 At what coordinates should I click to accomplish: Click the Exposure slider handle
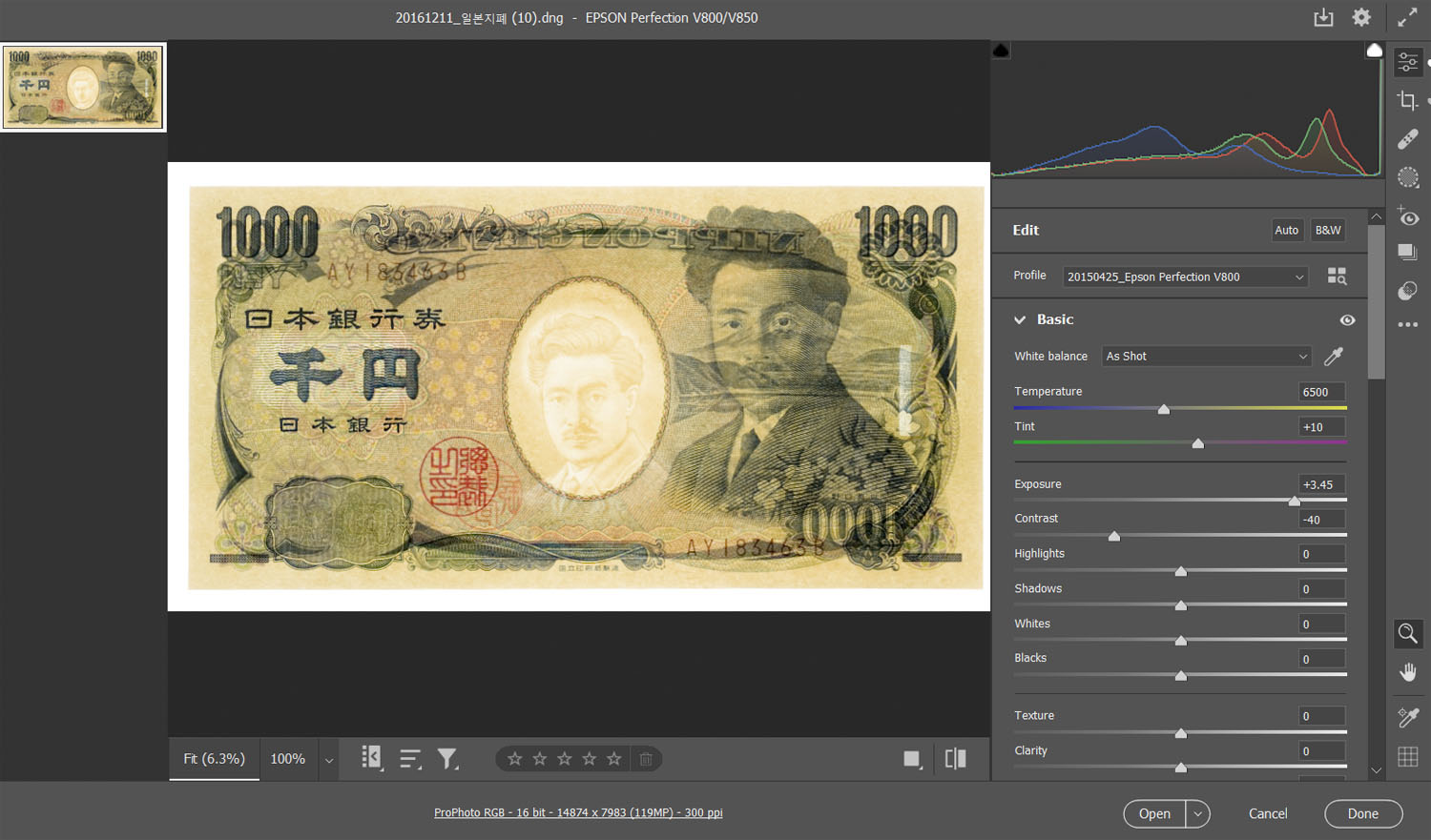[1295, 501]
